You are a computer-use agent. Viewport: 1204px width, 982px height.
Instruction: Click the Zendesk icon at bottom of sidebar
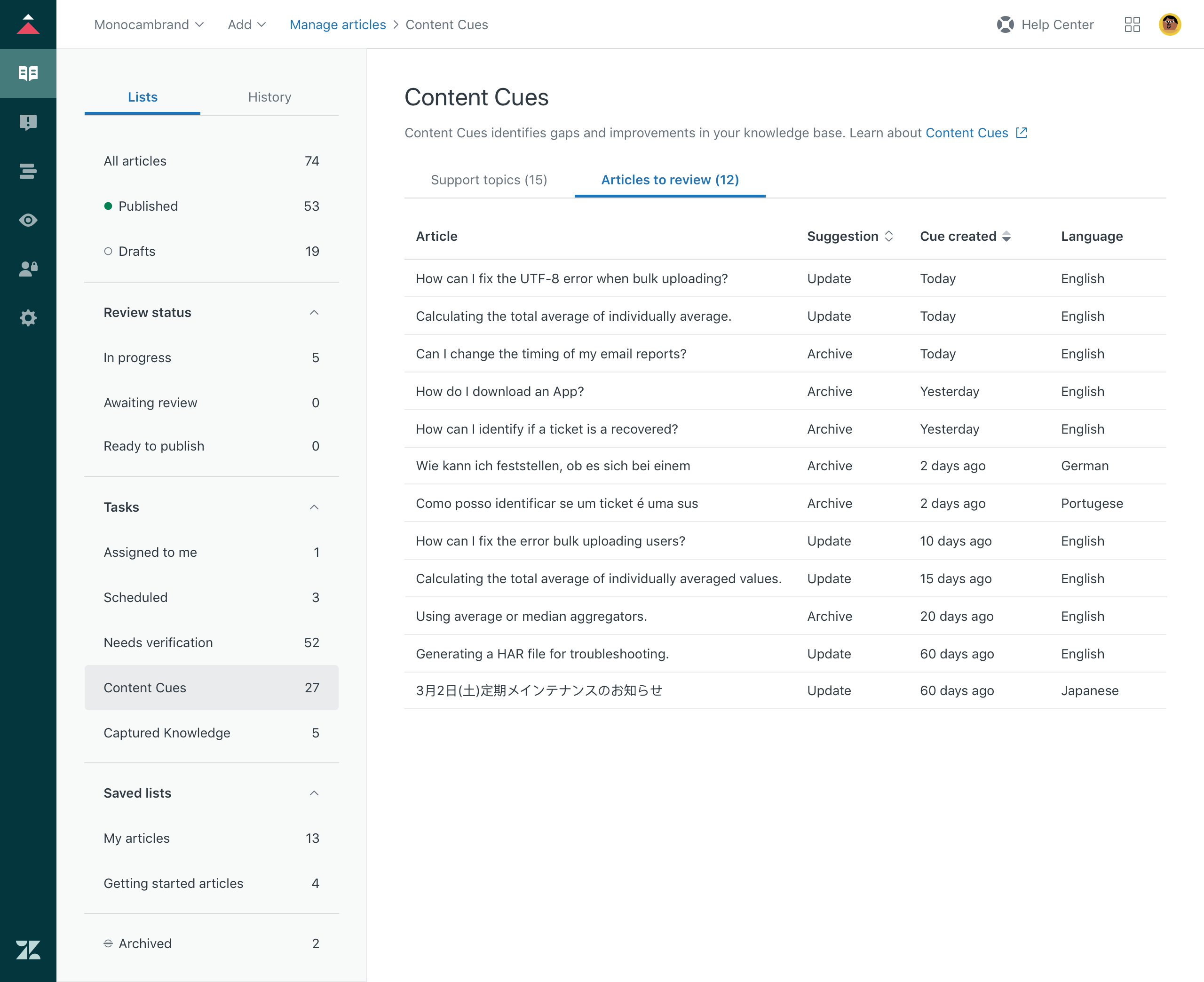pos(28,950)
